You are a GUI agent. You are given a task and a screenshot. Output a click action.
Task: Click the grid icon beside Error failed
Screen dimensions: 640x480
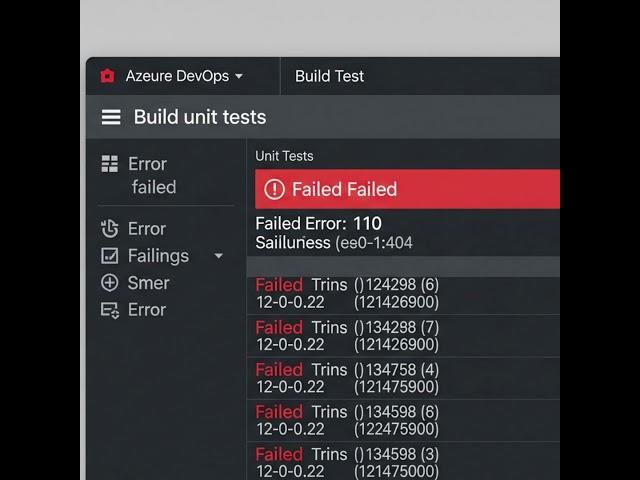click(x=110, y=164)
